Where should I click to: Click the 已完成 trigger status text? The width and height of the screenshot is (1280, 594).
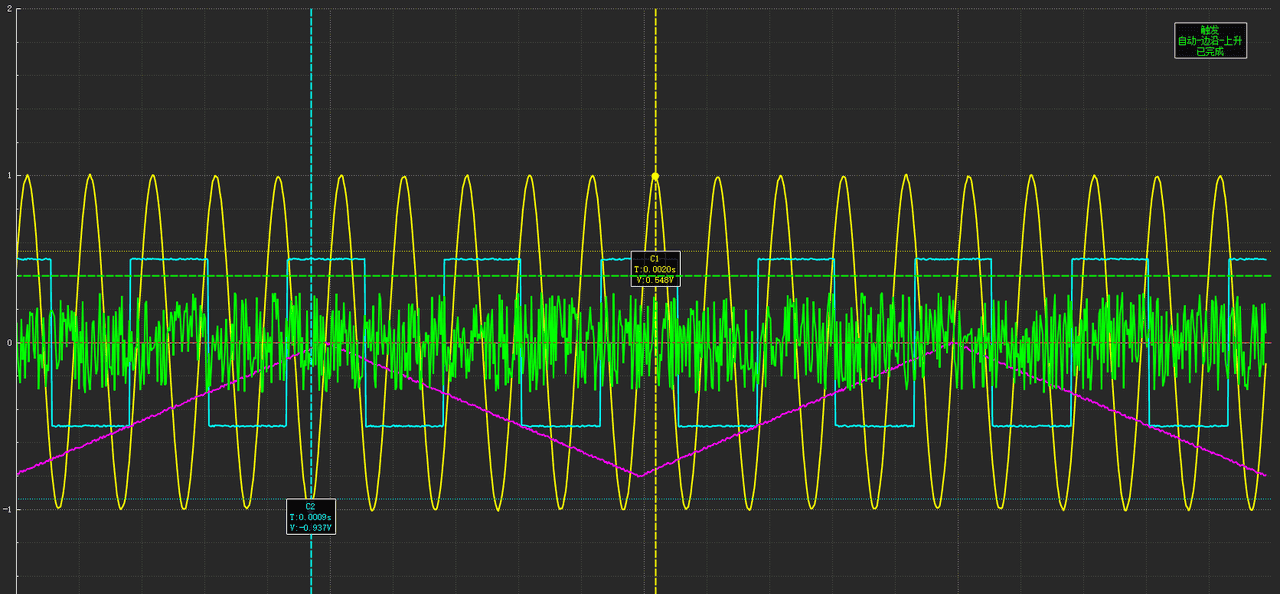(1210, 51)
